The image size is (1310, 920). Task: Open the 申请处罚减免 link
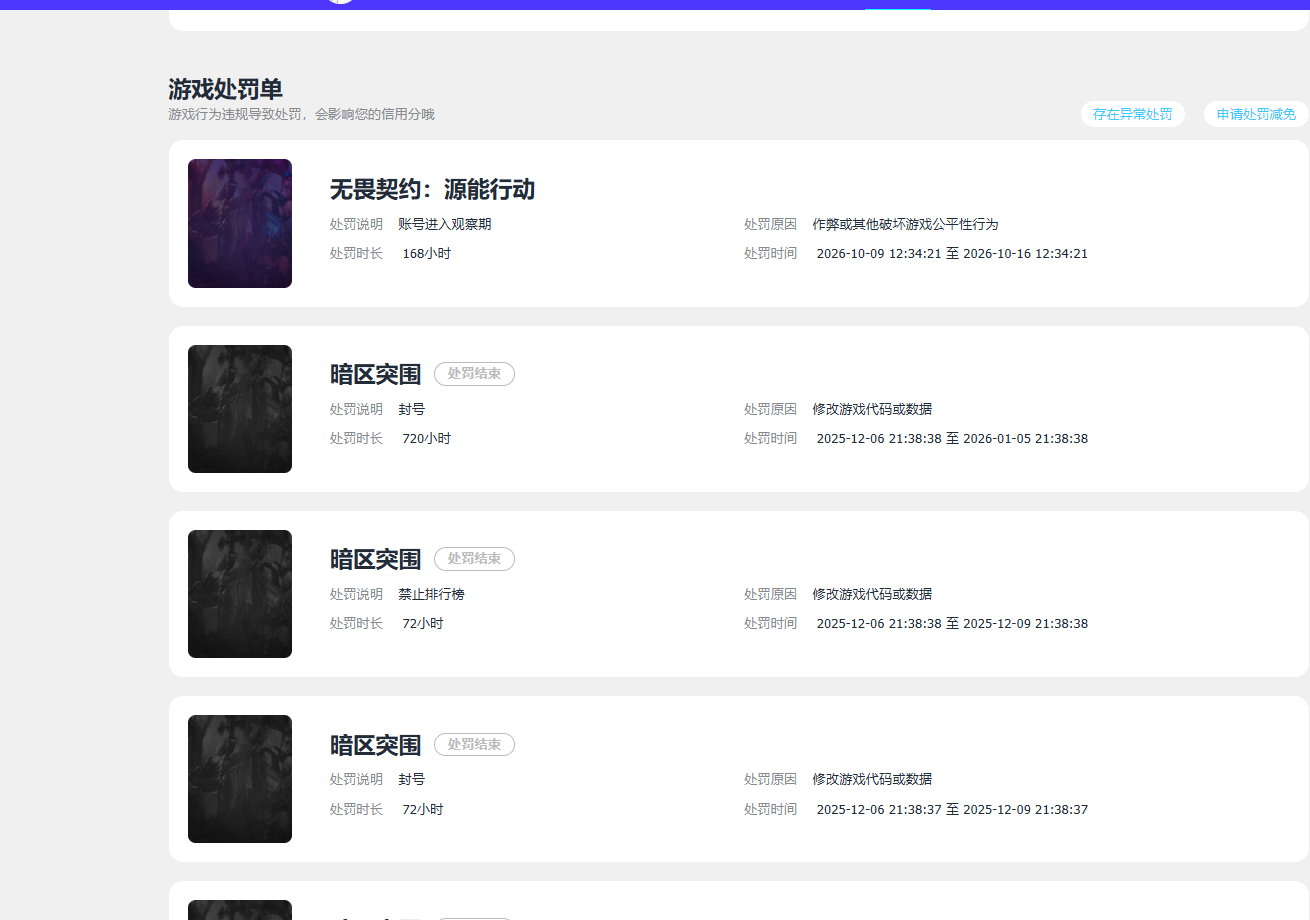[1256, 114]
